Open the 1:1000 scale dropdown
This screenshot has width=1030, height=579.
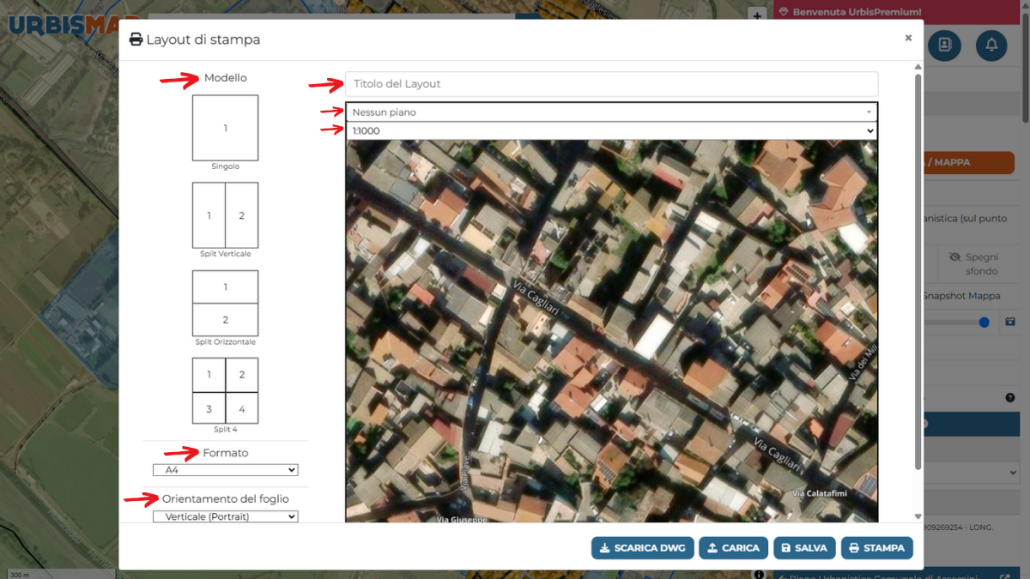(x=612, y=131)
